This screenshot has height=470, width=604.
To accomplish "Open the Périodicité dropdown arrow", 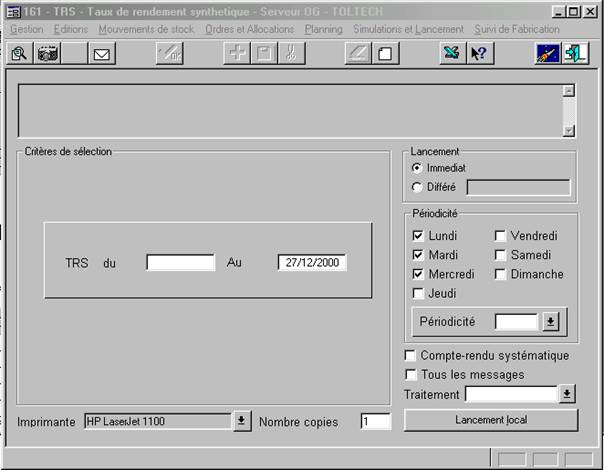I will click(550, 322).
